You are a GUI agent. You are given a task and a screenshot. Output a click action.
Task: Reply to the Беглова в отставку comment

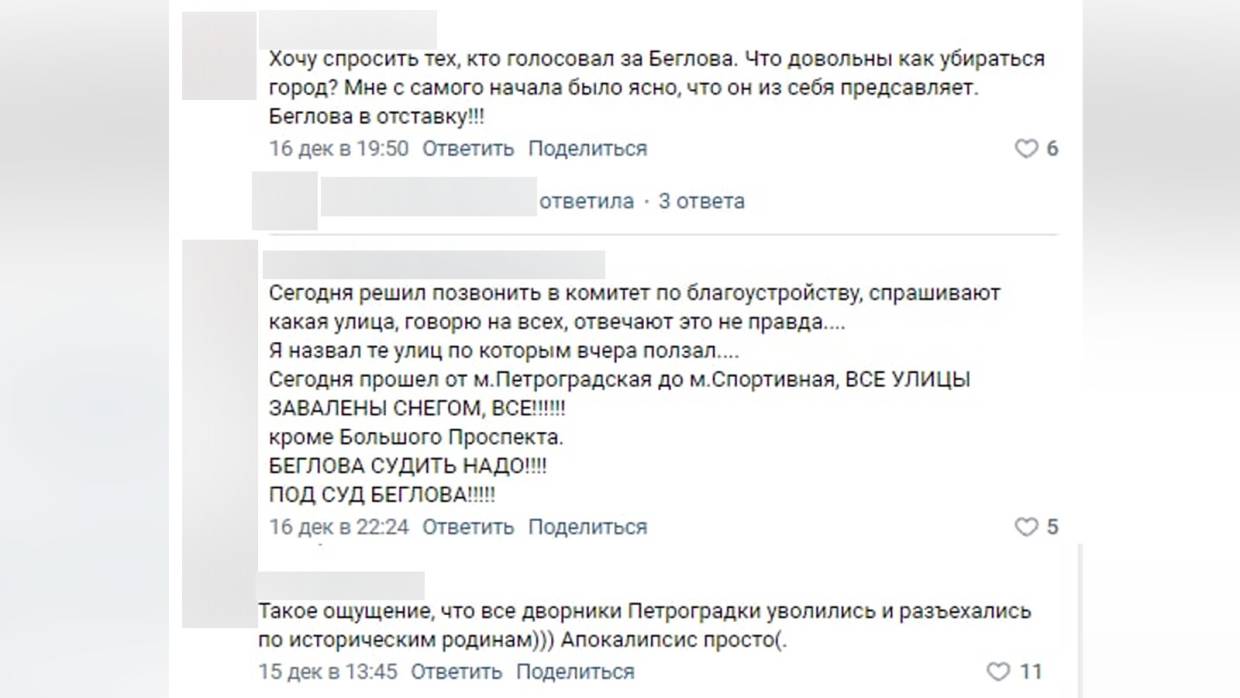pyautogui.click(x=467, y=148)
